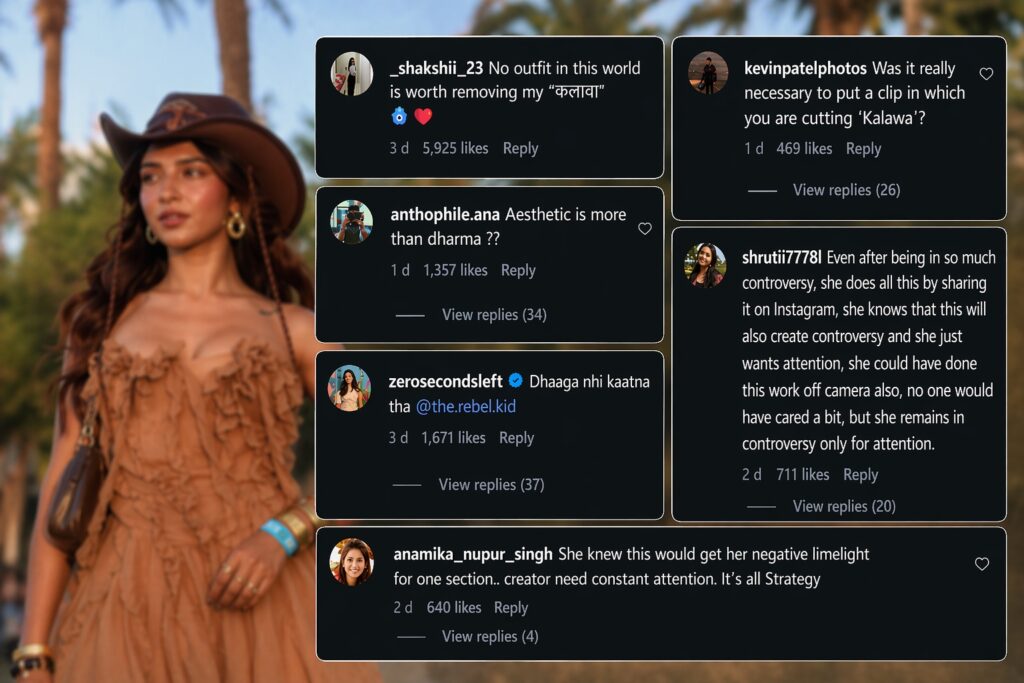View the 5,925 likes on _shakshii_23's comment
Viewport: 1024px width, 683px height.
coord(455,148)
